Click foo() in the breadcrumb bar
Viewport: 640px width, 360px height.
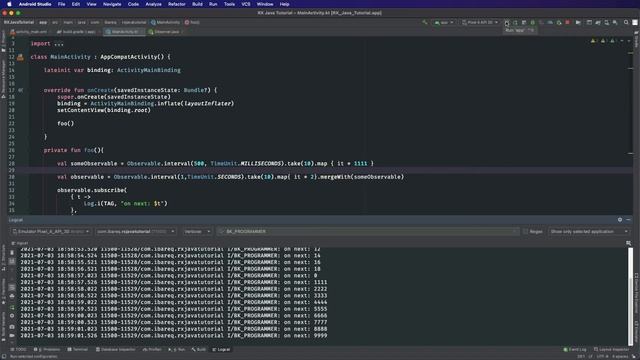click(192, 22)
